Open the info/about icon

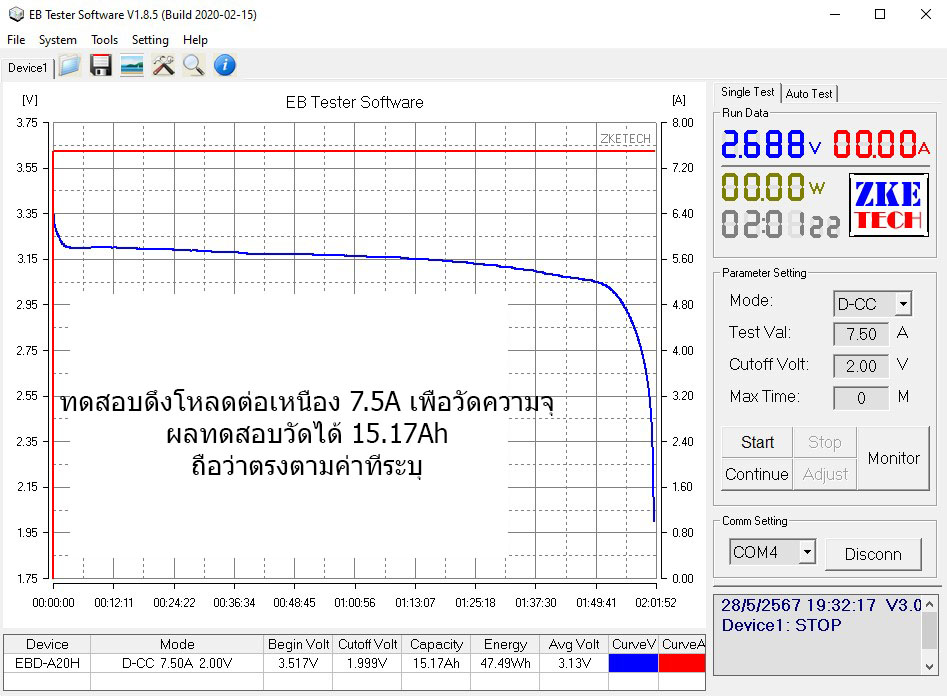tap(224, 65)
